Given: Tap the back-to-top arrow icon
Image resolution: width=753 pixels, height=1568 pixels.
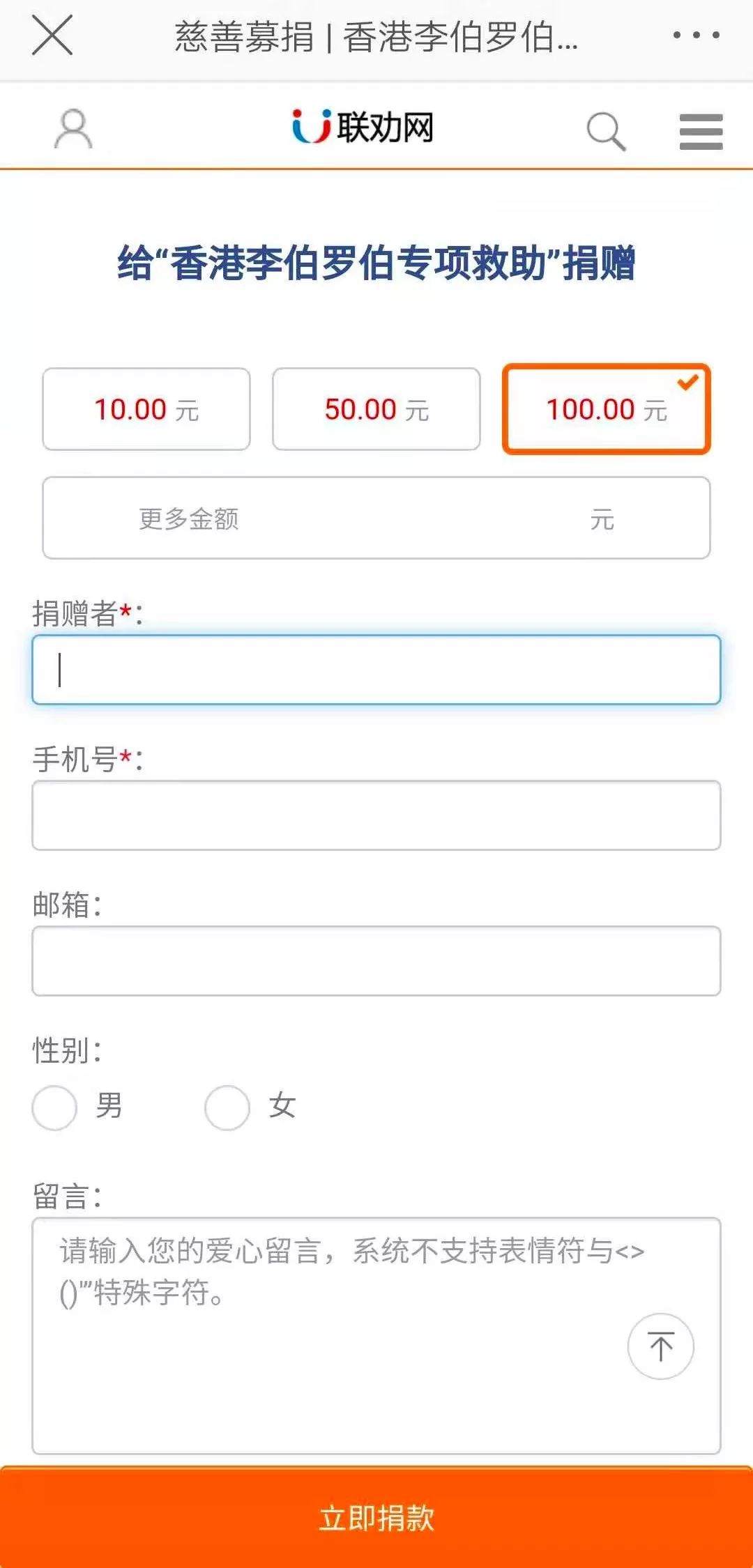Looking at the screenshot, I should click(x=660, y=1346).
